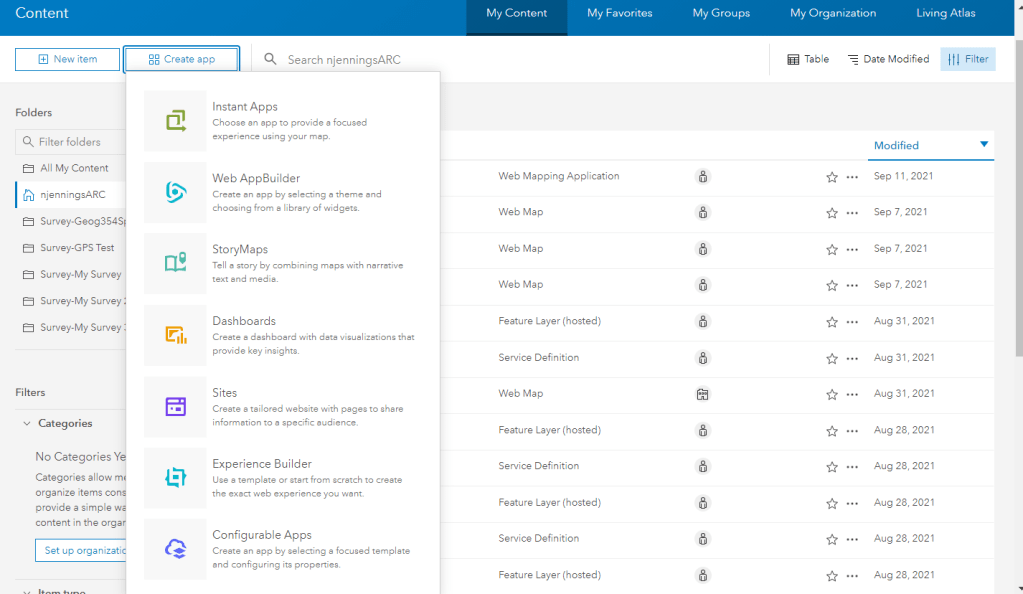Screen dimensions: 1023x594
Task: Open sharing lock icon for Sep 11 item
Action: coord(703,177)
